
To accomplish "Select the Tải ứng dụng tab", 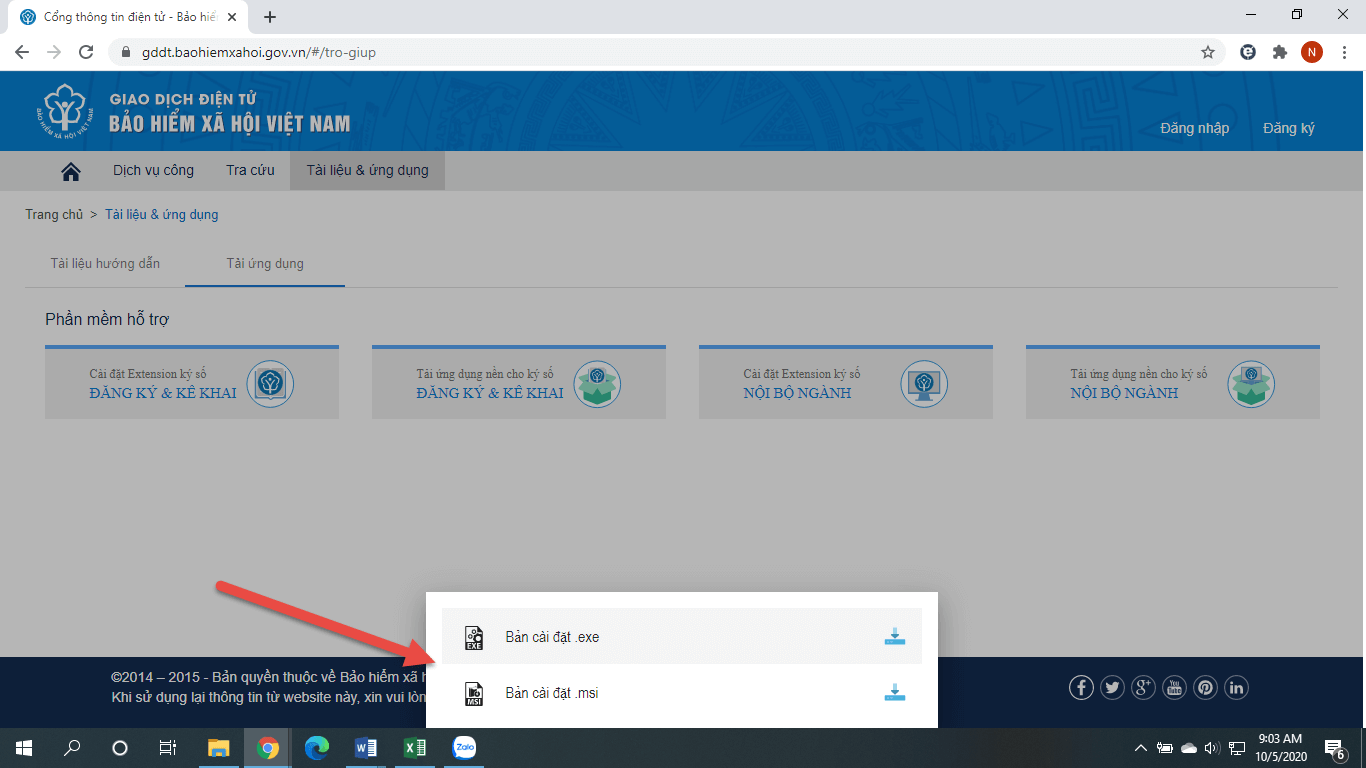I will coord(265,264).
